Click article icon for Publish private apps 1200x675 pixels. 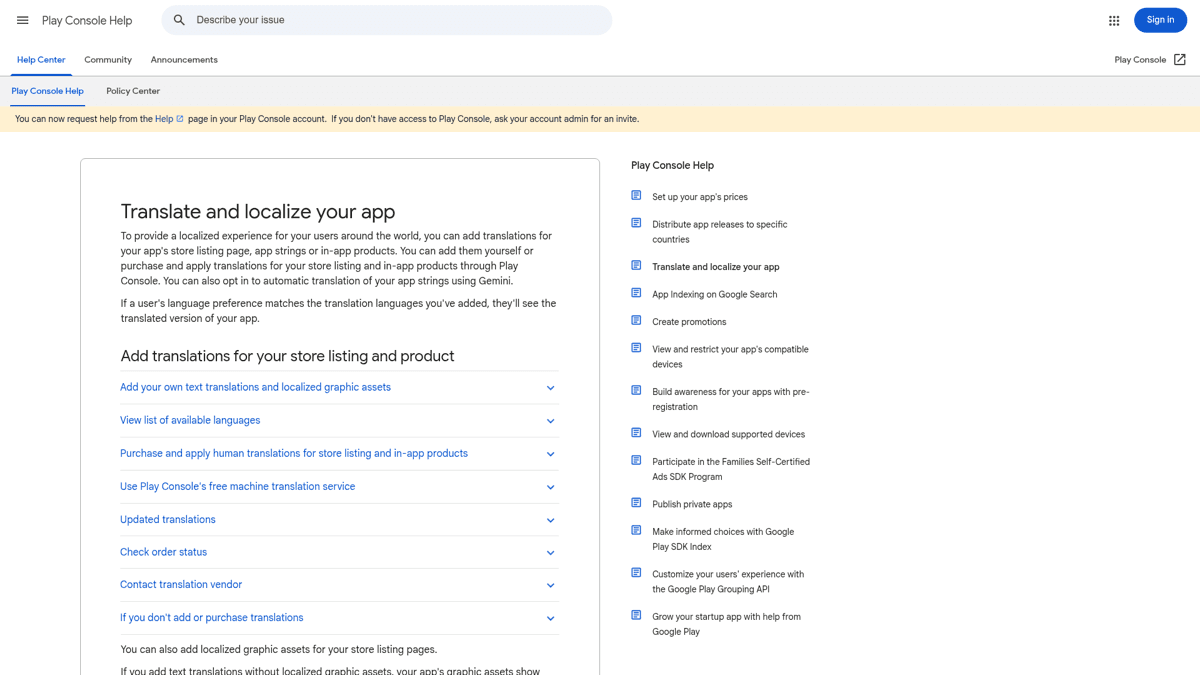coord(636,503)
